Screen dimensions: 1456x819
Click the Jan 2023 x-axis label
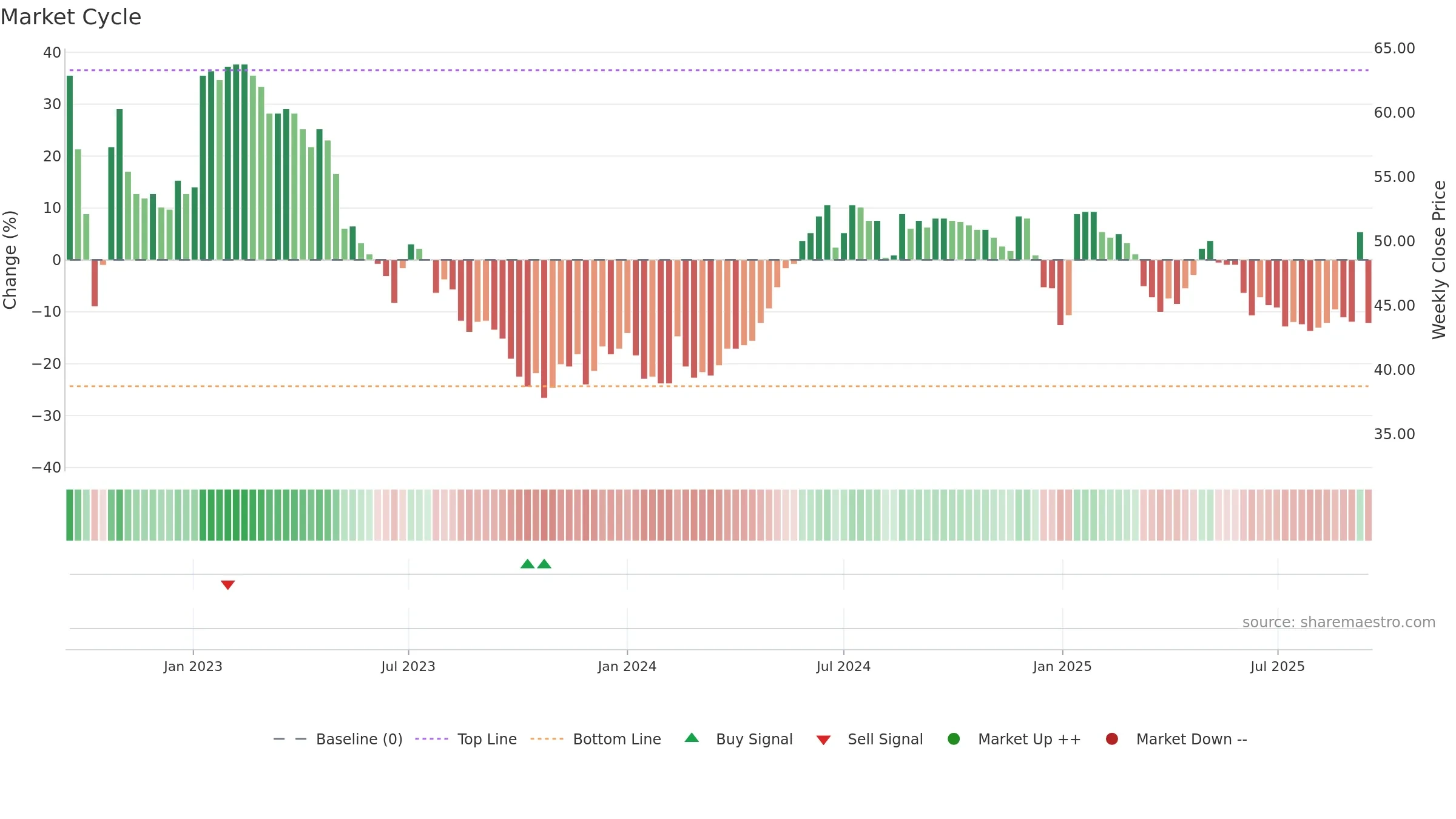193,667
